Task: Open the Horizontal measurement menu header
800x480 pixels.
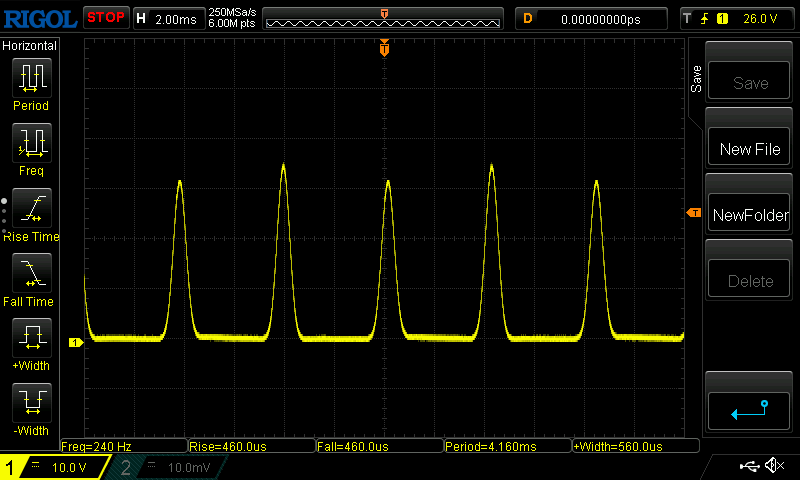Action: click(x=30, y=46)
